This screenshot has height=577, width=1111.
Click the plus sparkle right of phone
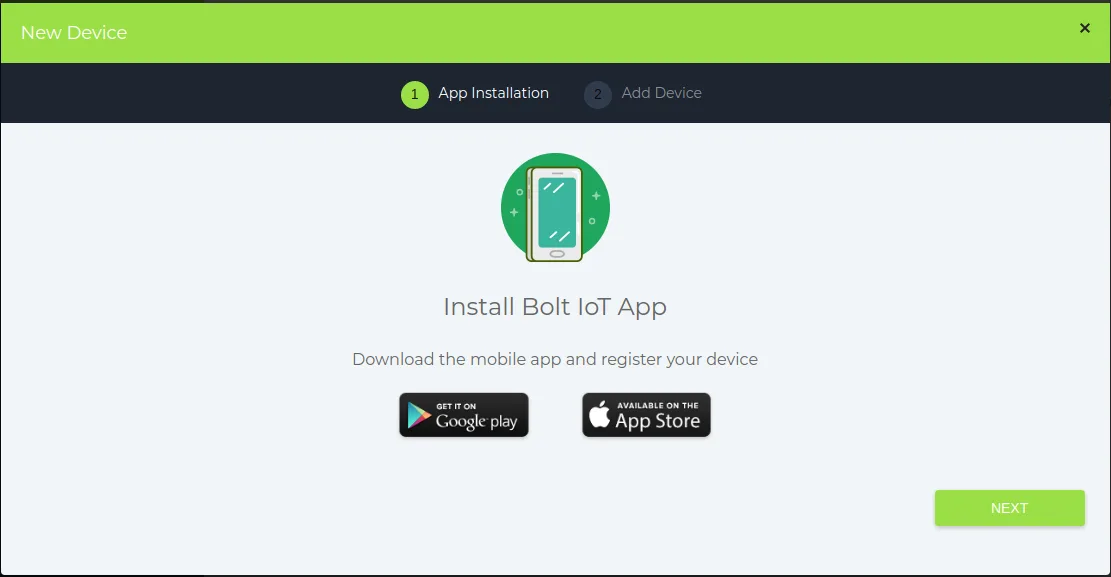coord(596,196)
